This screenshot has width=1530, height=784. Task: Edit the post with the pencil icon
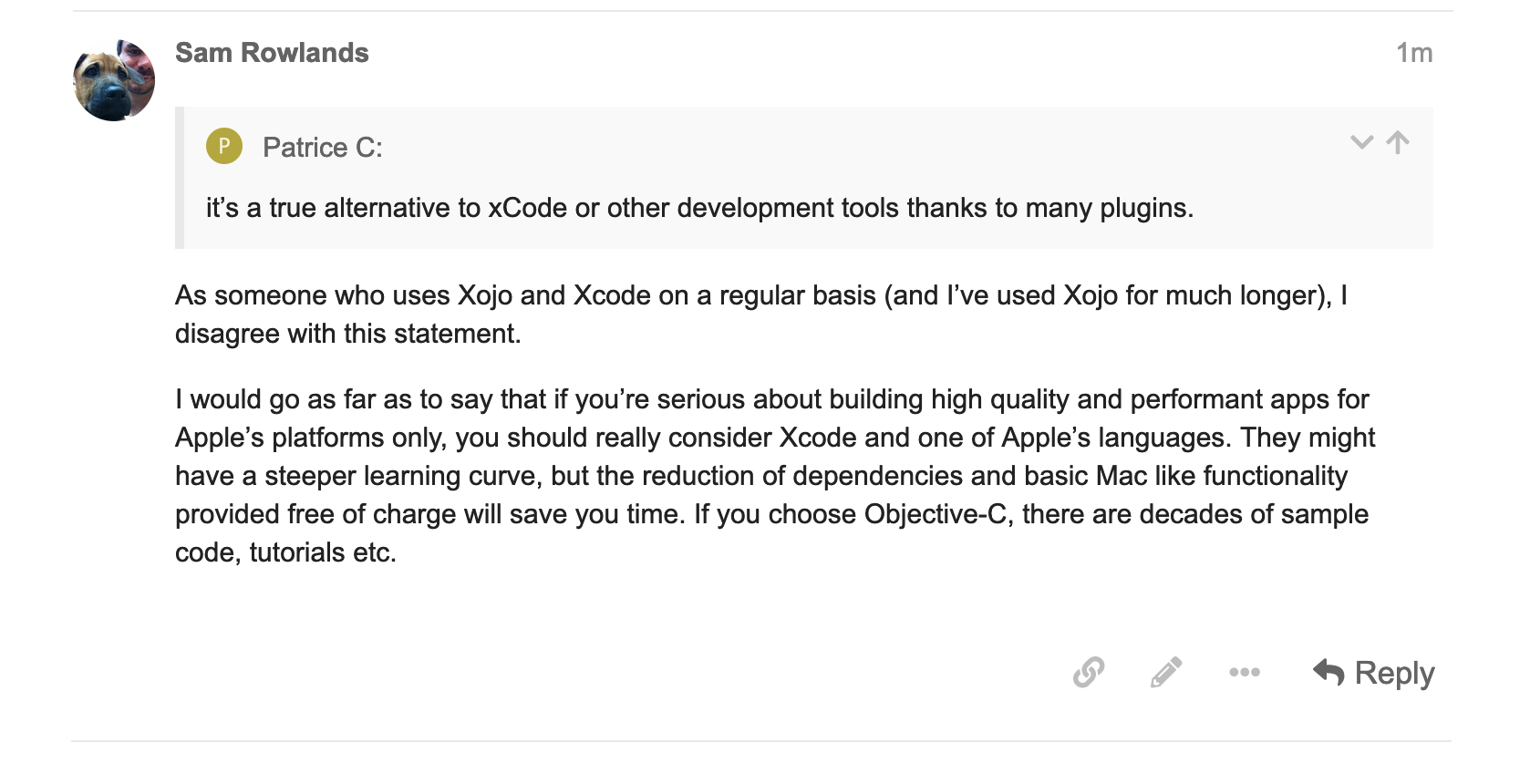pos(1166,672)
